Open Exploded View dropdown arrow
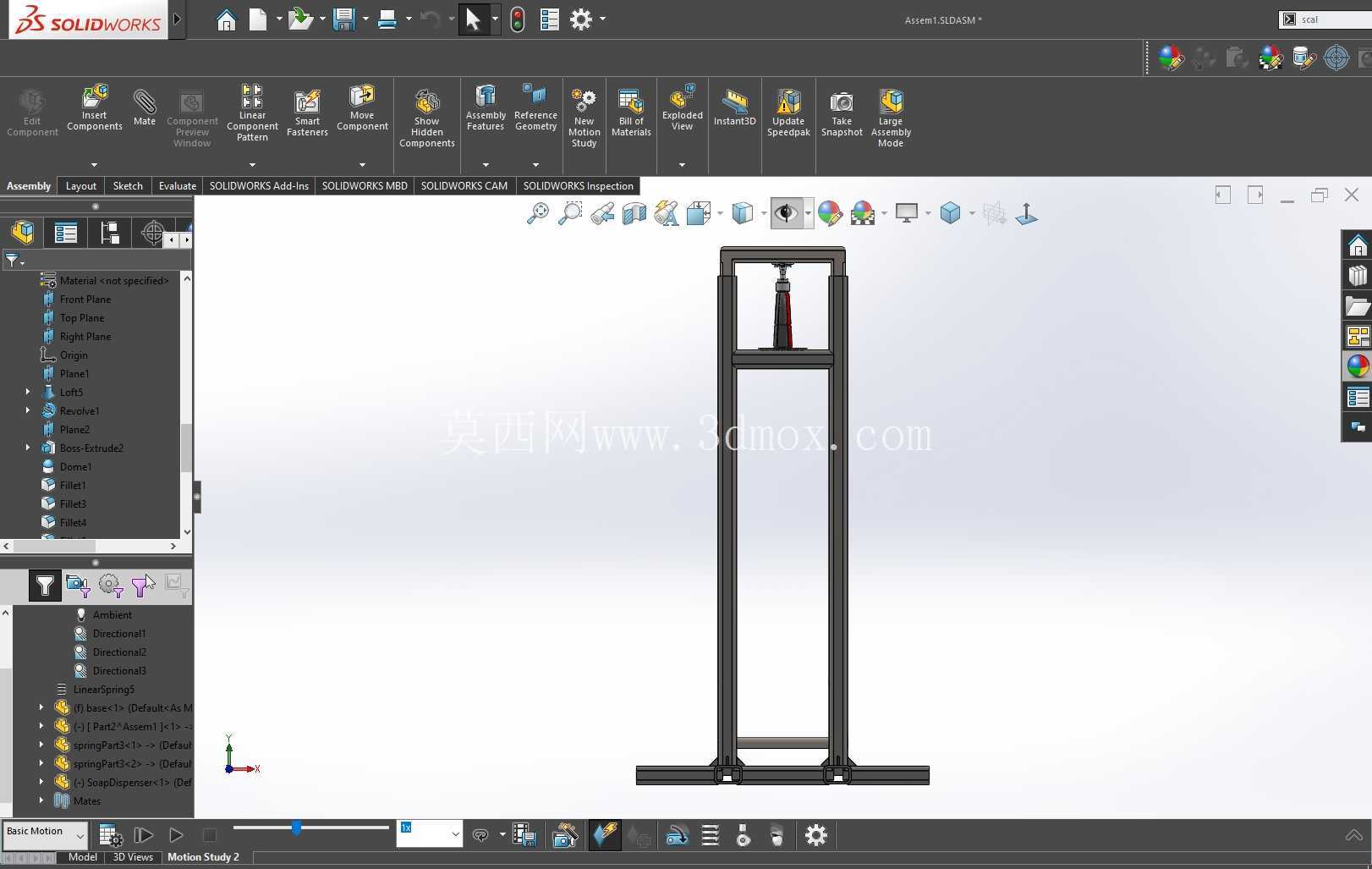The width and height of the screenshot is (1372, 869). pos(682,164)
